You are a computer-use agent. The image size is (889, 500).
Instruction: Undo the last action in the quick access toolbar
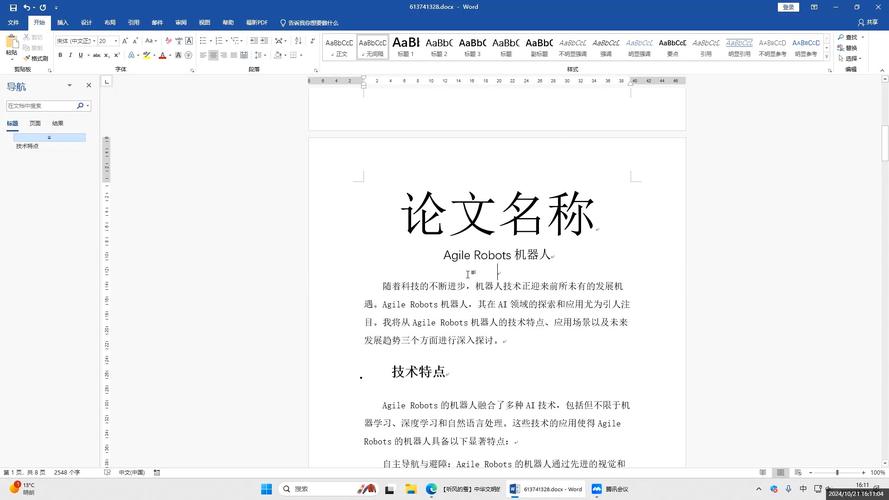point(26,7)
